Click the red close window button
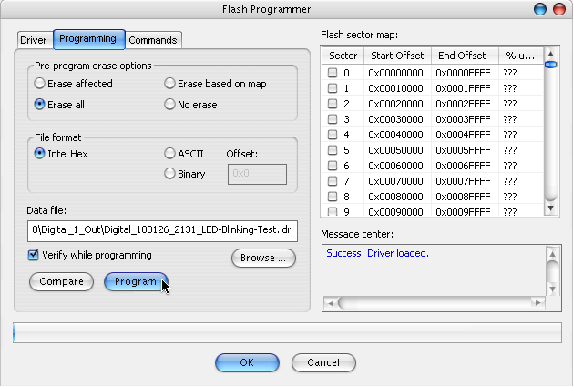 (559, 9)
